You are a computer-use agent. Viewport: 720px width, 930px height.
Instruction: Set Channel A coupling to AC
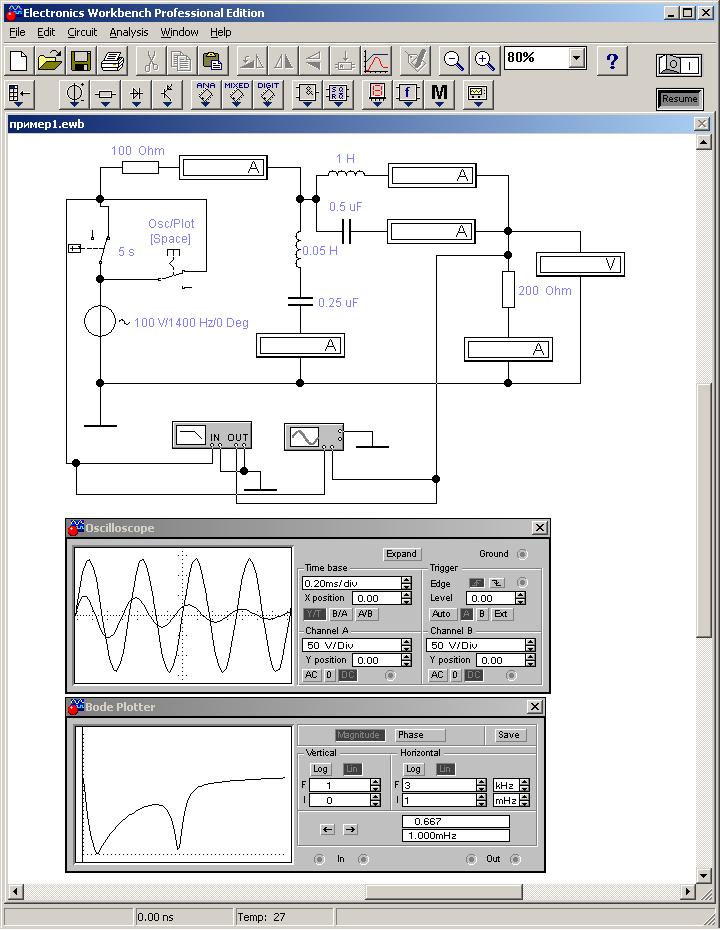(x=311, y=675)
